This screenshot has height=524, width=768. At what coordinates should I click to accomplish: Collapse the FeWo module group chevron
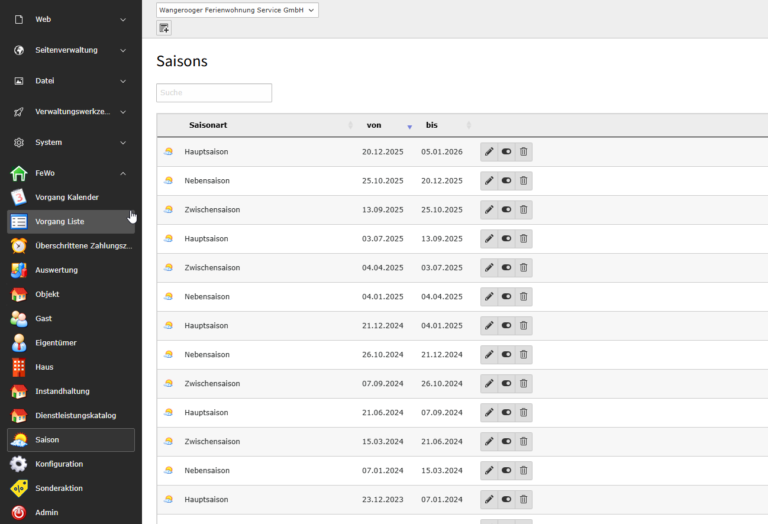click(123, 173)
